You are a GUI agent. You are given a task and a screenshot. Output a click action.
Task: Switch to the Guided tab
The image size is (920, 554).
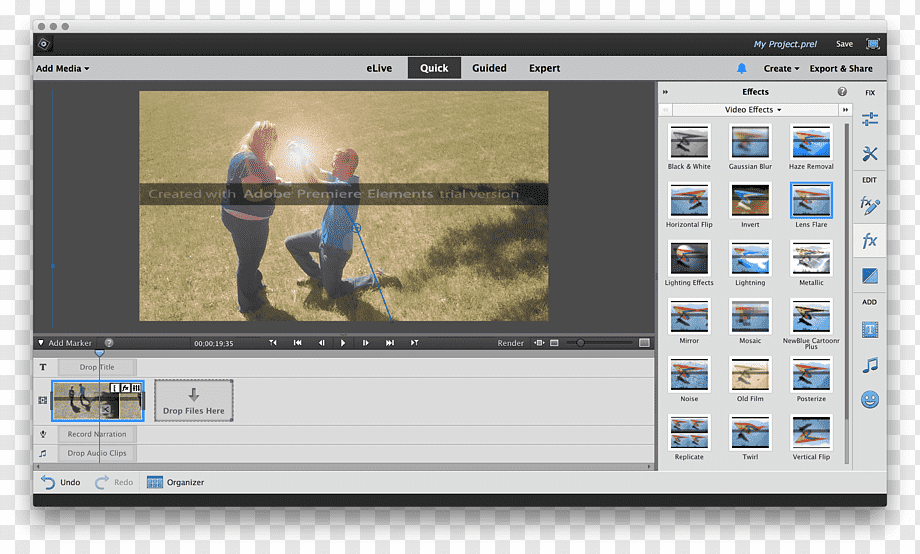pyautogui.click(x=489, y=68)
